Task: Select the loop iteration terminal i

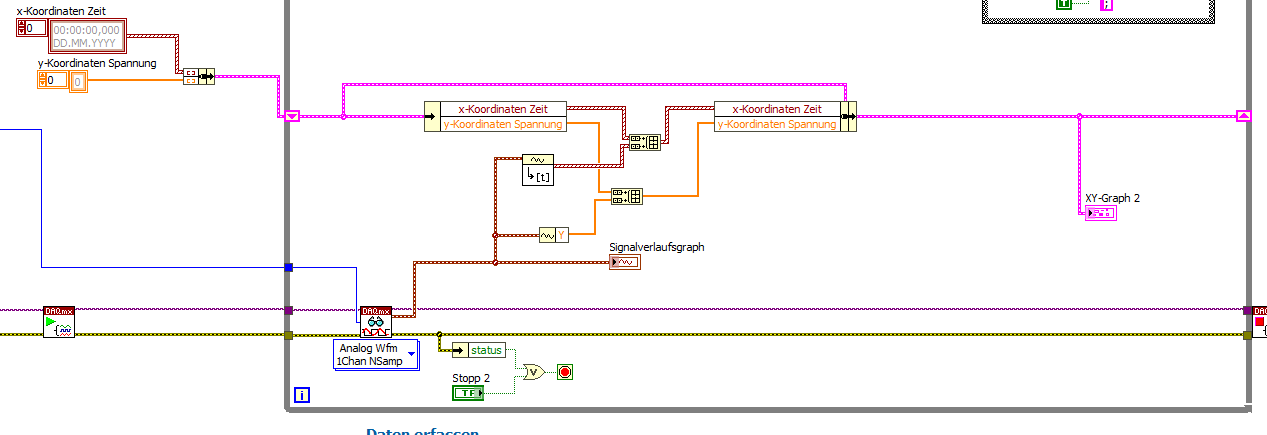Action: pos(302,395)
